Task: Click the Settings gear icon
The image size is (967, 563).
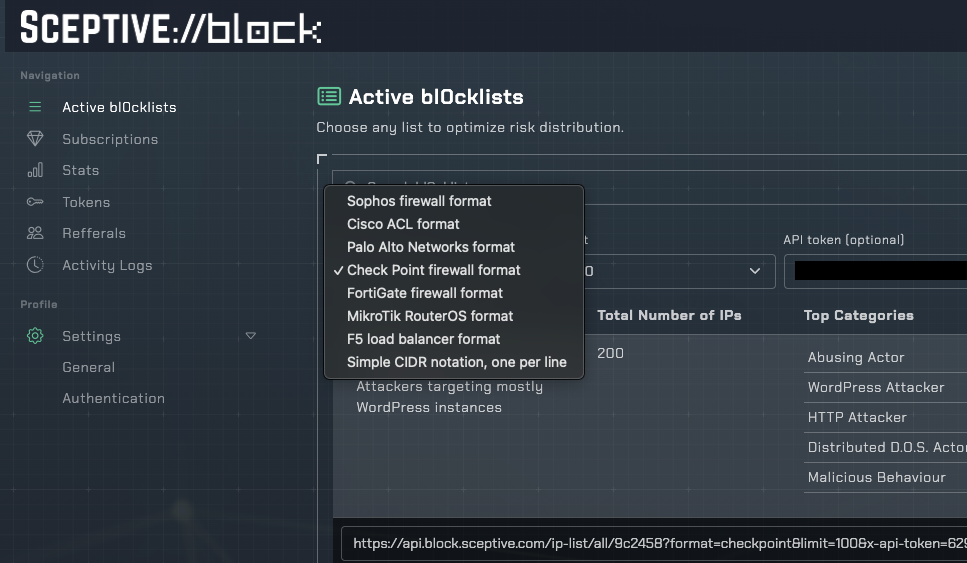Action: point(35,336)
